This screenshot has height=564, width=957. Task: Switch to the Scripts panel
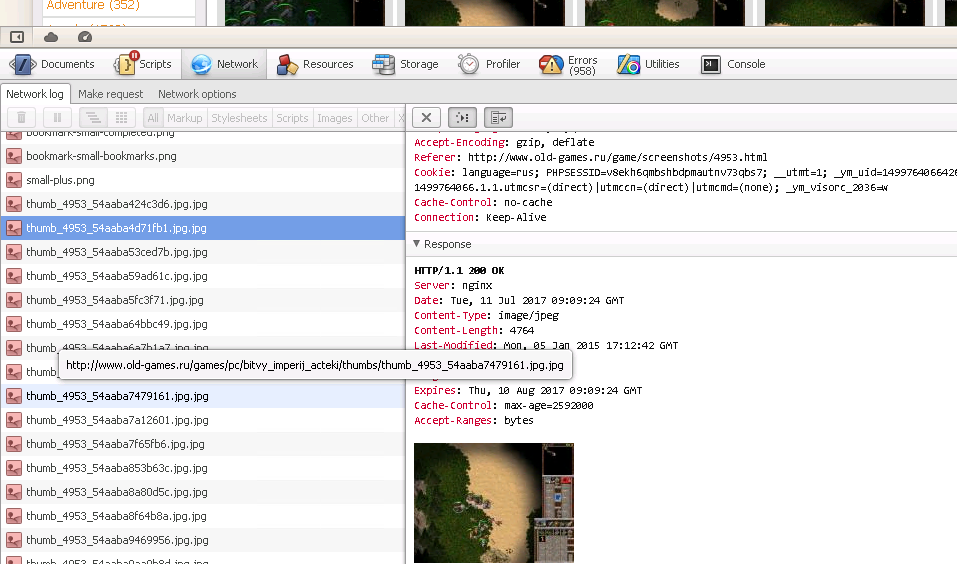click(143, 64)
